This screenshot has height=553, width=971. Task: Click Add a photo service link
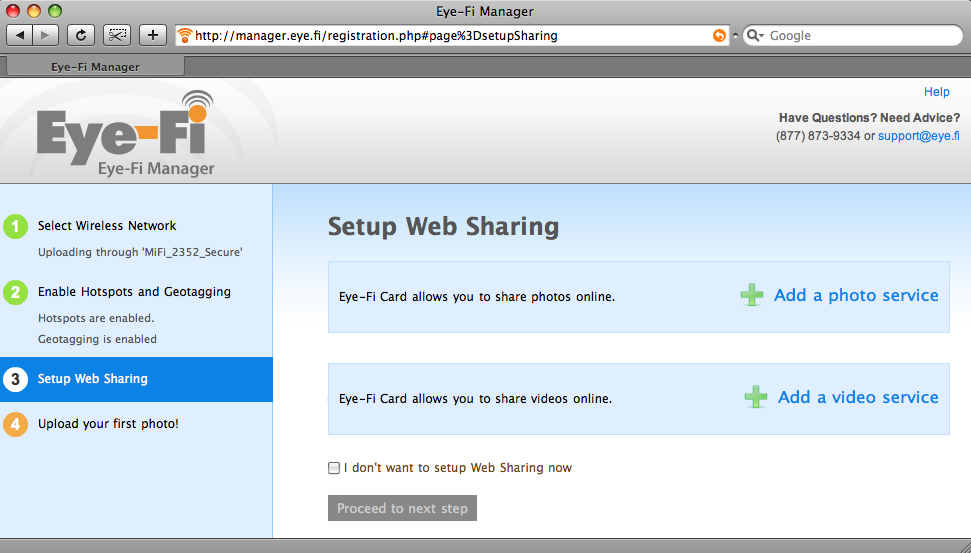click(856, 295)
